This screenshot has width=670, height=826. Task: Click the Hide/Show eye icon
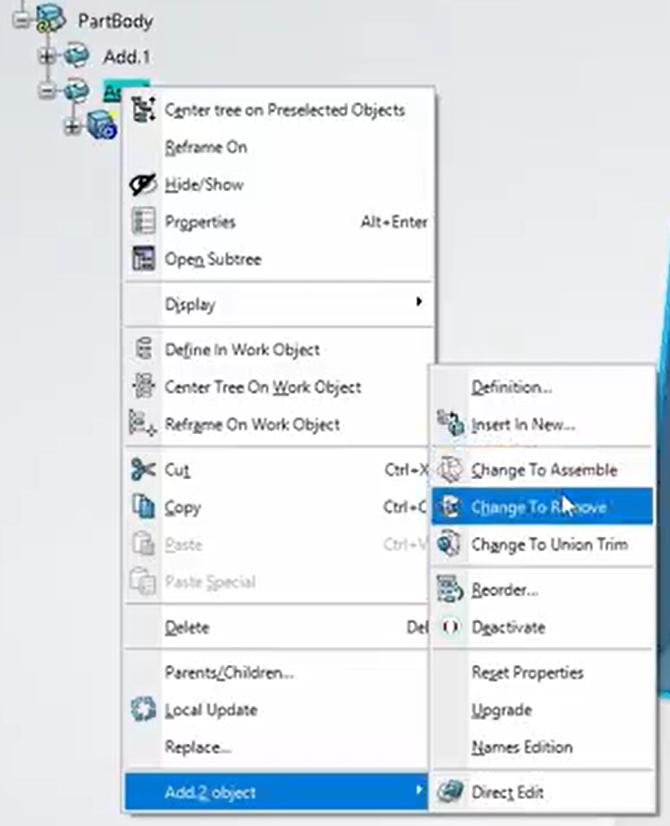pyautogui.click(x=143, y=184)
